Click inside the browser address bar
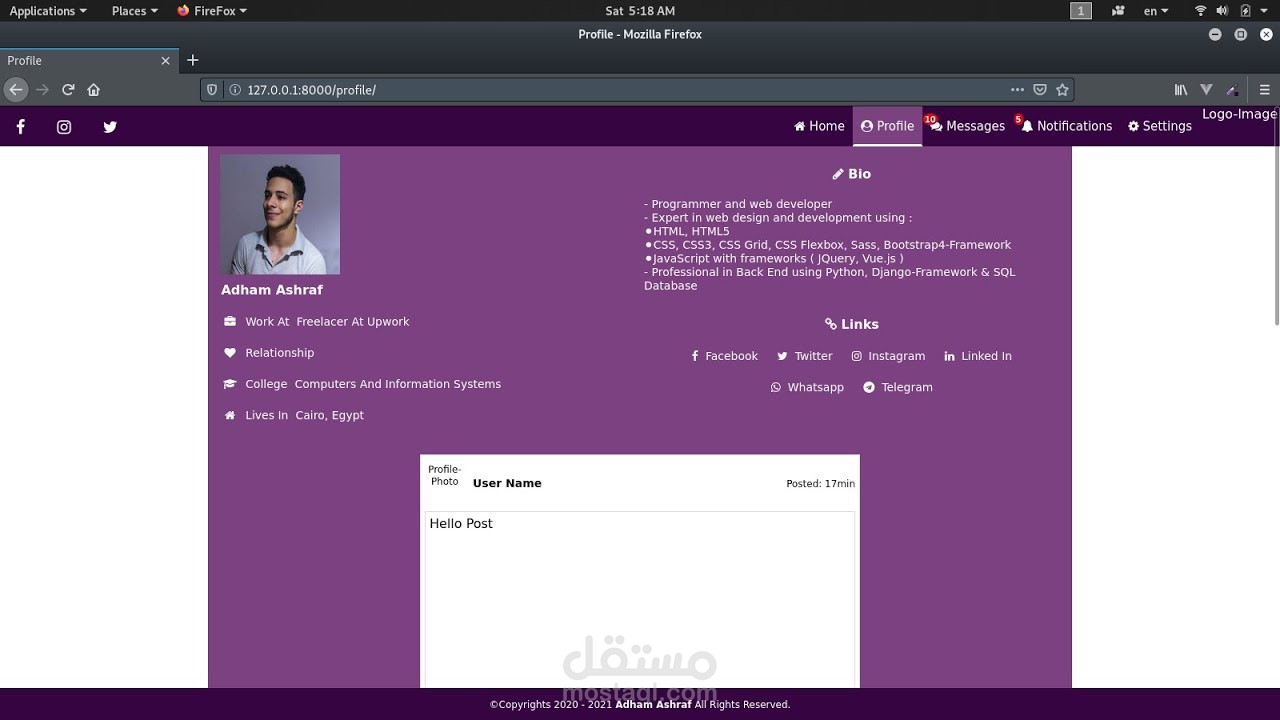1280x720 pixels. point(500,89)
